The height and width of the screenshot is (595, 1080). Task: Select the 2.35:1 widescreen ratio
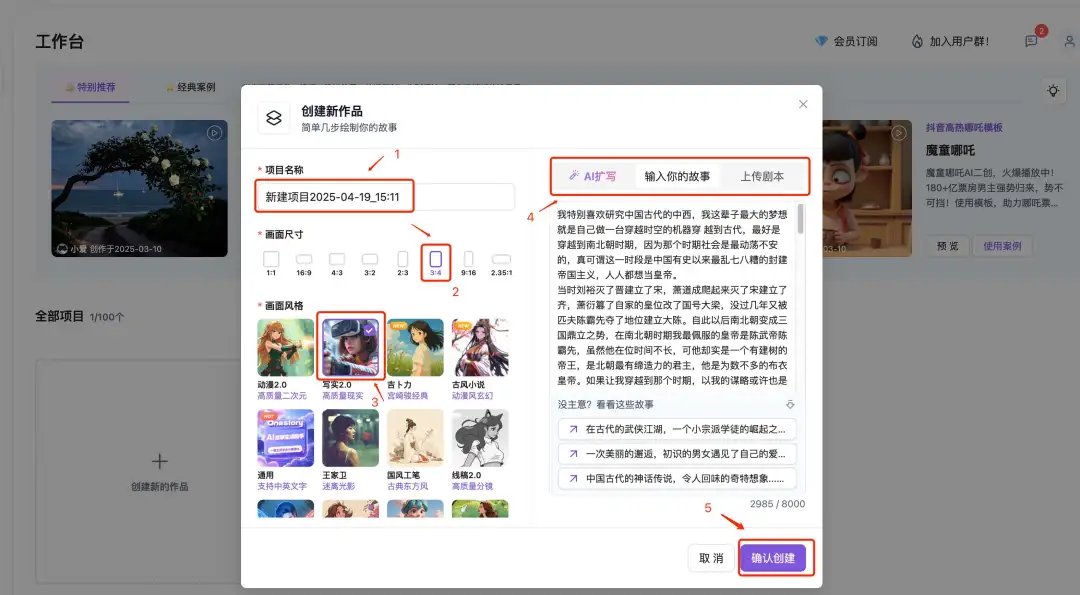coord(501,259)
